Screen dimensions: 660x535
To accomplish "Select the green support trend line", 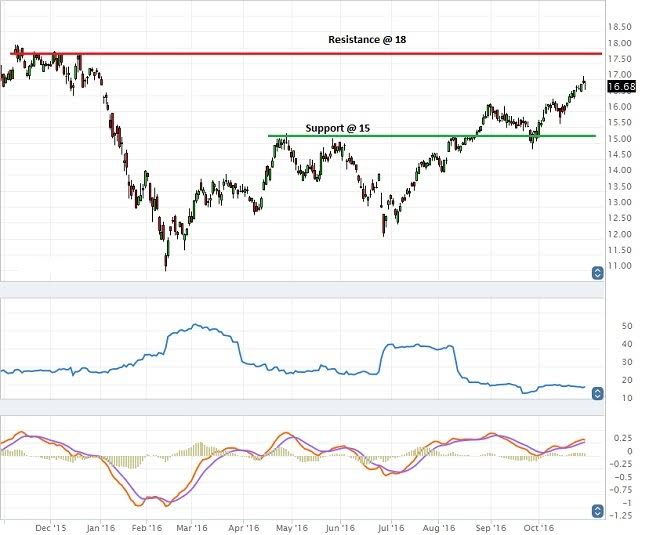I will [x=432, y=136].
